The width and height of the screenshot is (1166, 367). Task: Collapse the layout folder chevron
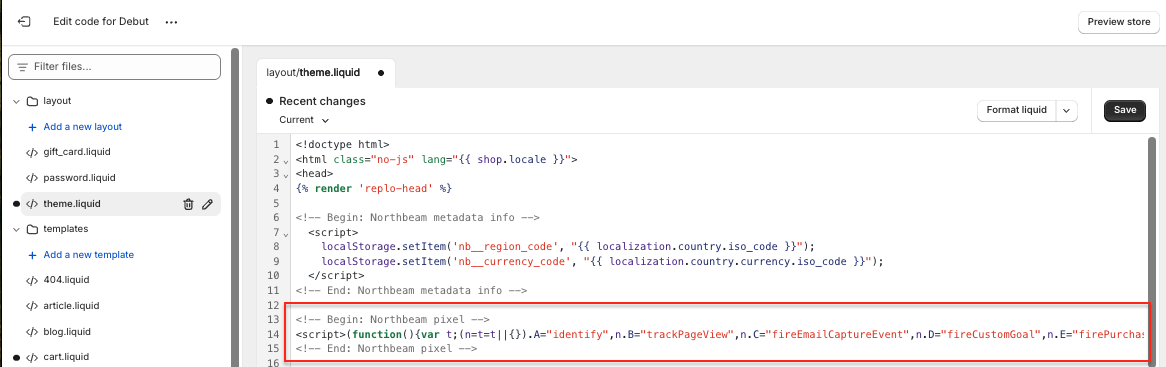tap(16, 101)
